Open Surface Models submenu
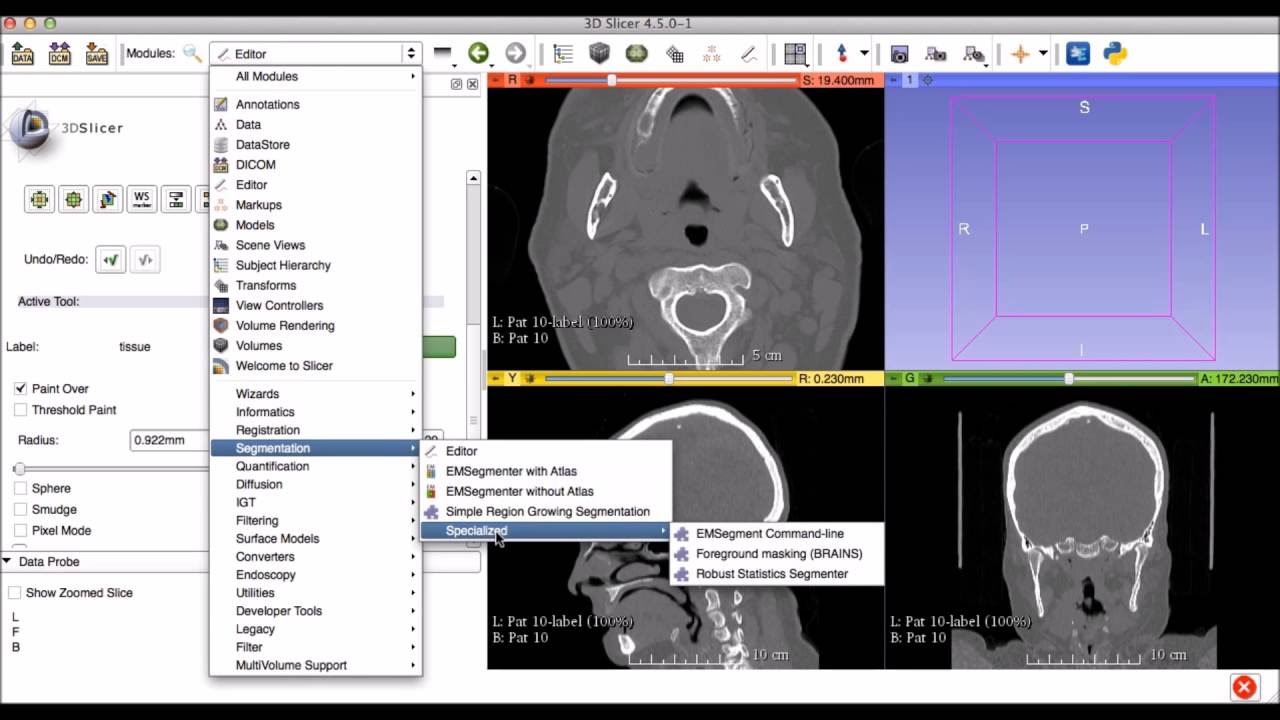The image size is (1280, 720). click(x=316, y=538)
